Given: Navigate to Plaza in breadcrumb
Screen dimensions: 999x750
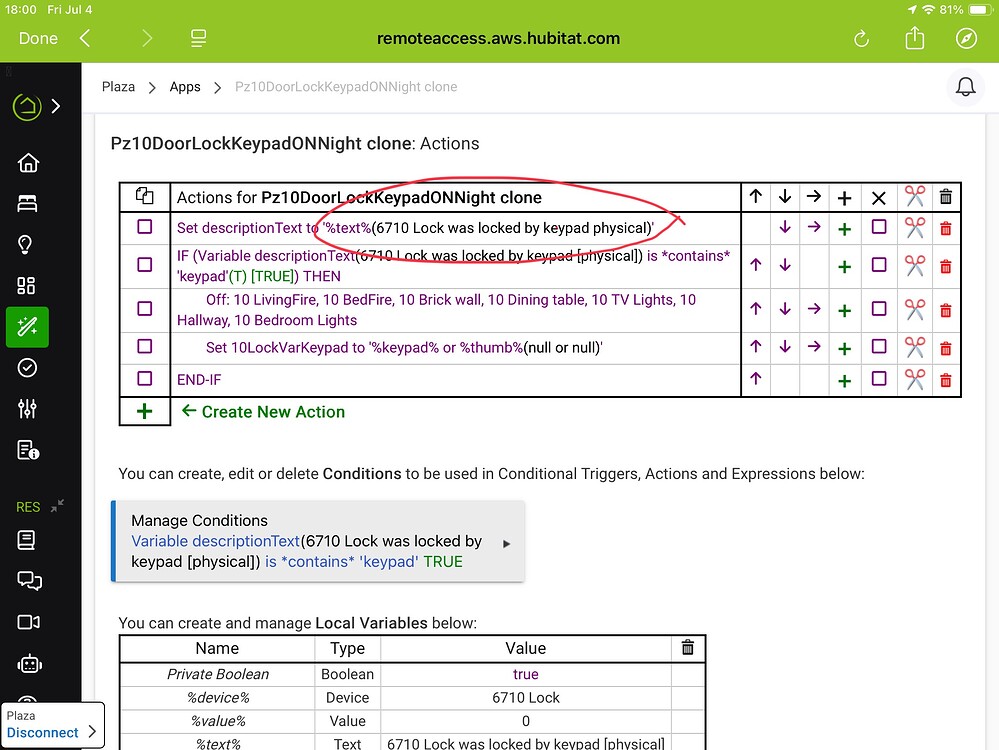Looking at the screenshot, I should pos(118,87).
